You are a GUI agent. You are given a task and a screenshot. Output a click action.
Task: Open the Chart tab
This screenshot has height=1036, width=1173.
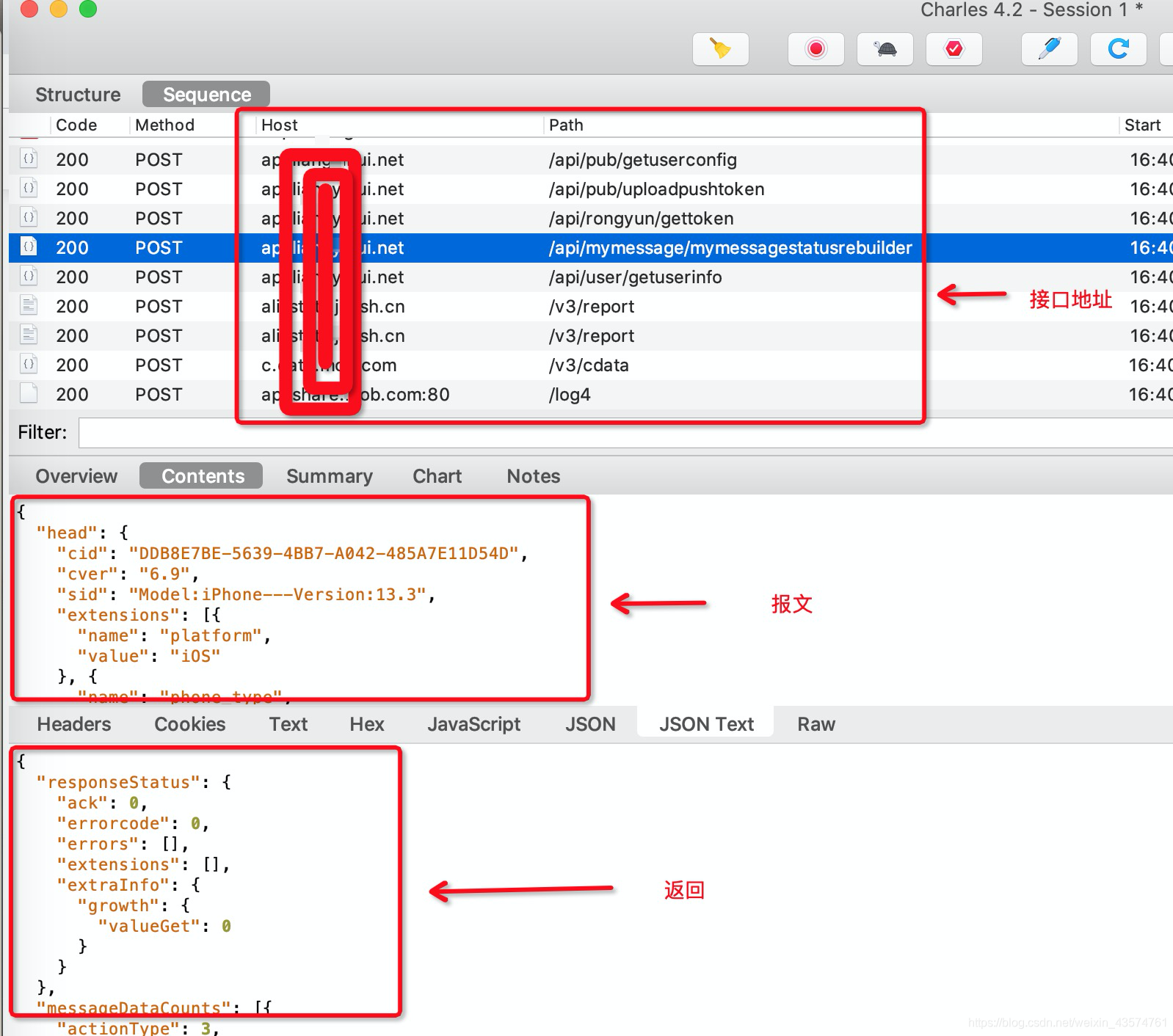[x=437, y=476]
